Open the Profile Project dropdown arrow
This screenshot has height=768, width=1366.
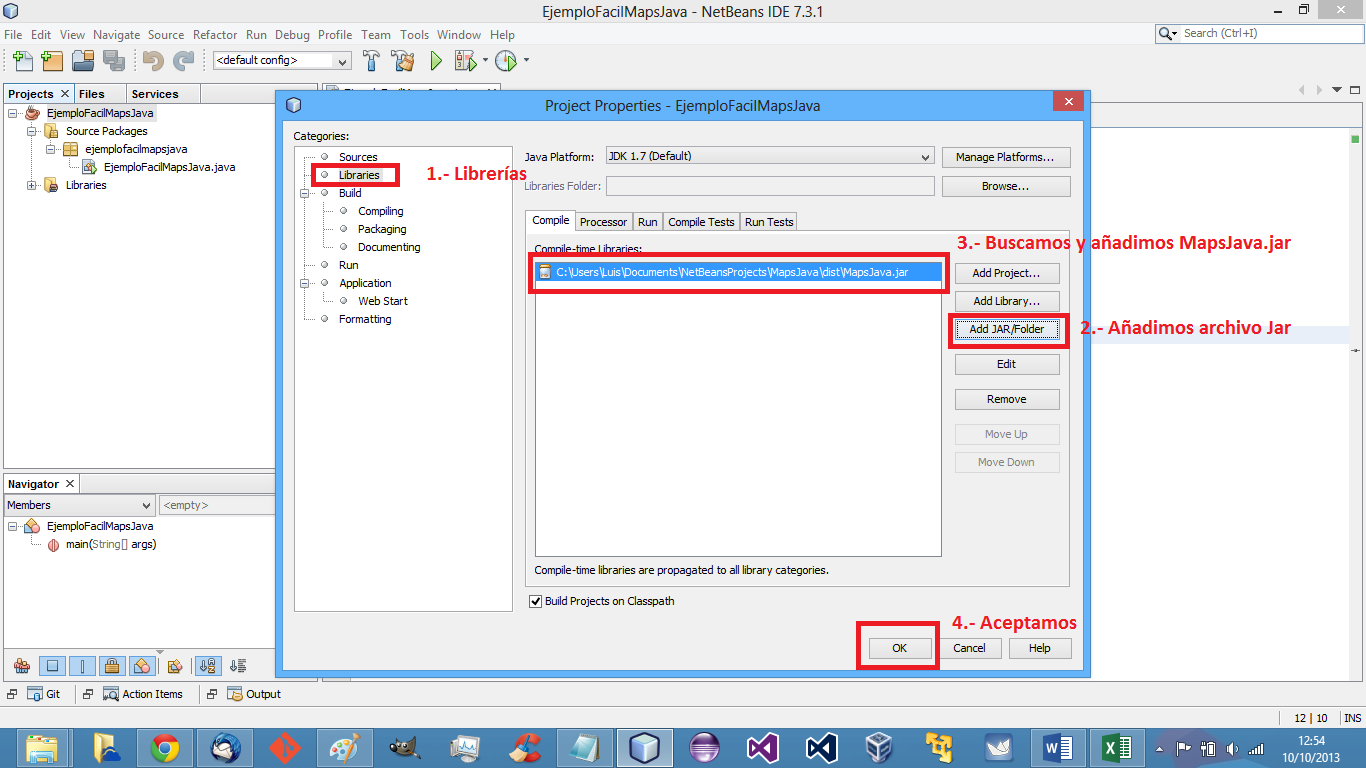click(526, 60)
